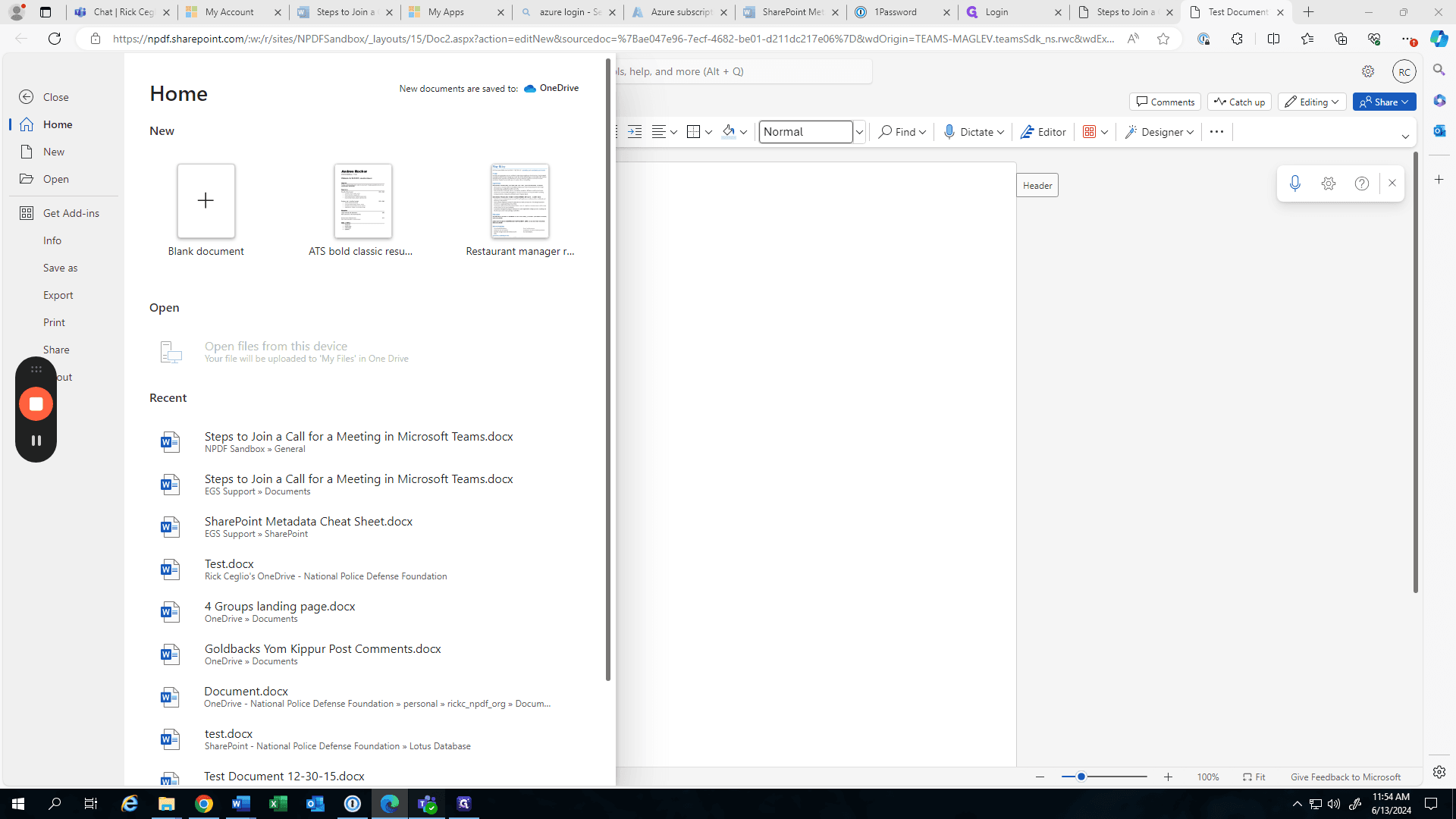Expand the Normal style dropdown
Image resolution: width=1456 pixels, height=819 pixels.
[859, 132]
